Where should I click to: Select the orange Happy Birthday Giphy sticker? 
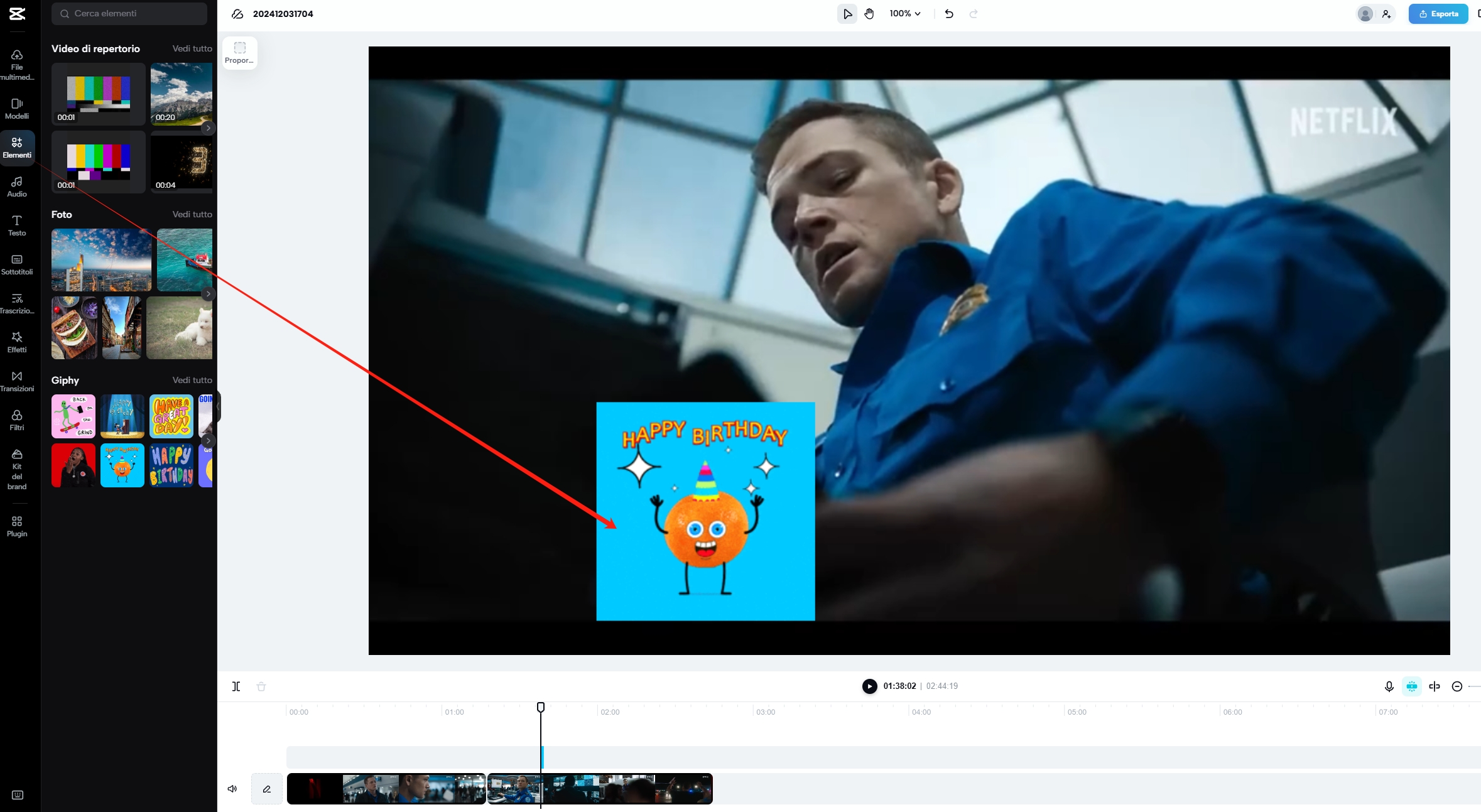[122, 465]
